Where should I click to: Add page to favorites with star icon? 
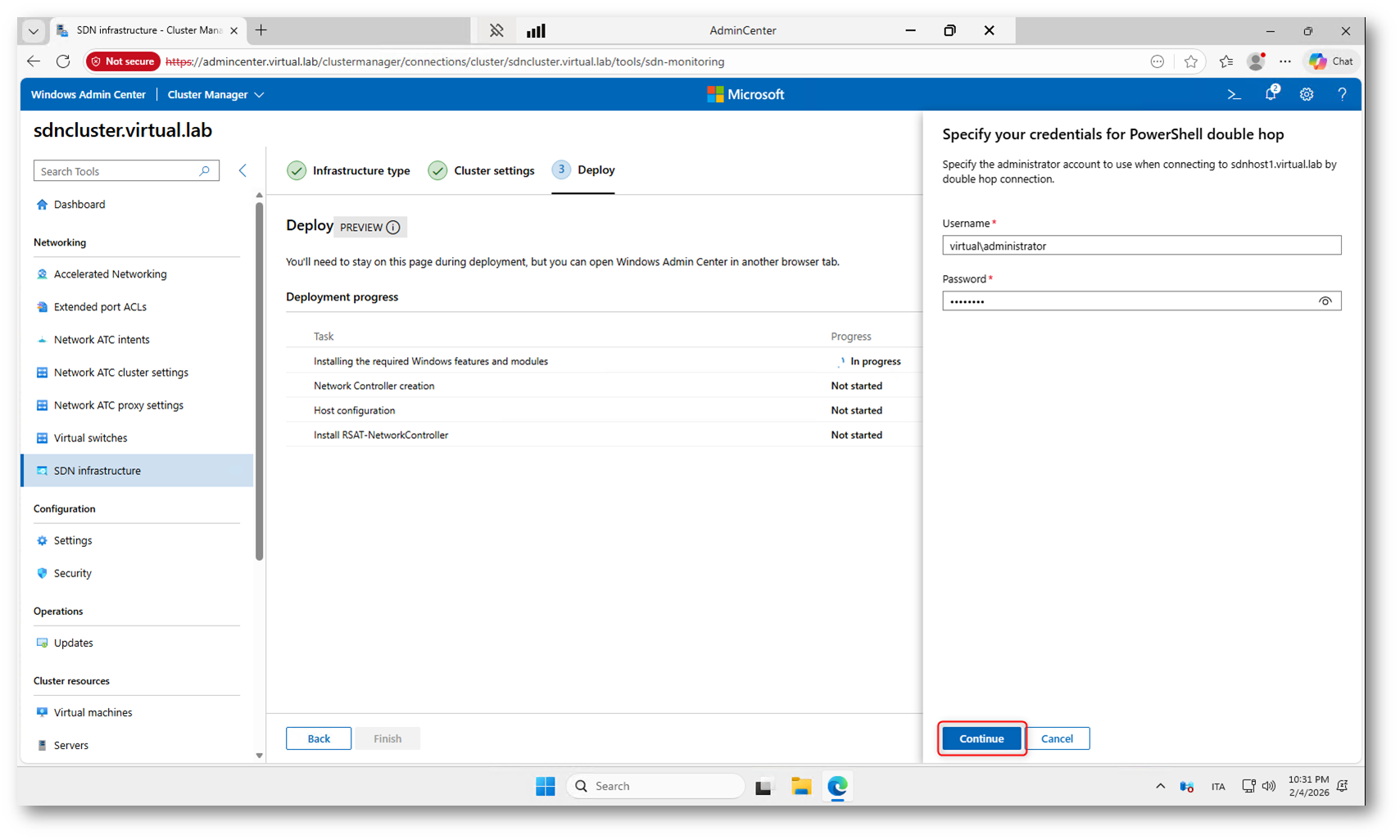coord(1190,61)
